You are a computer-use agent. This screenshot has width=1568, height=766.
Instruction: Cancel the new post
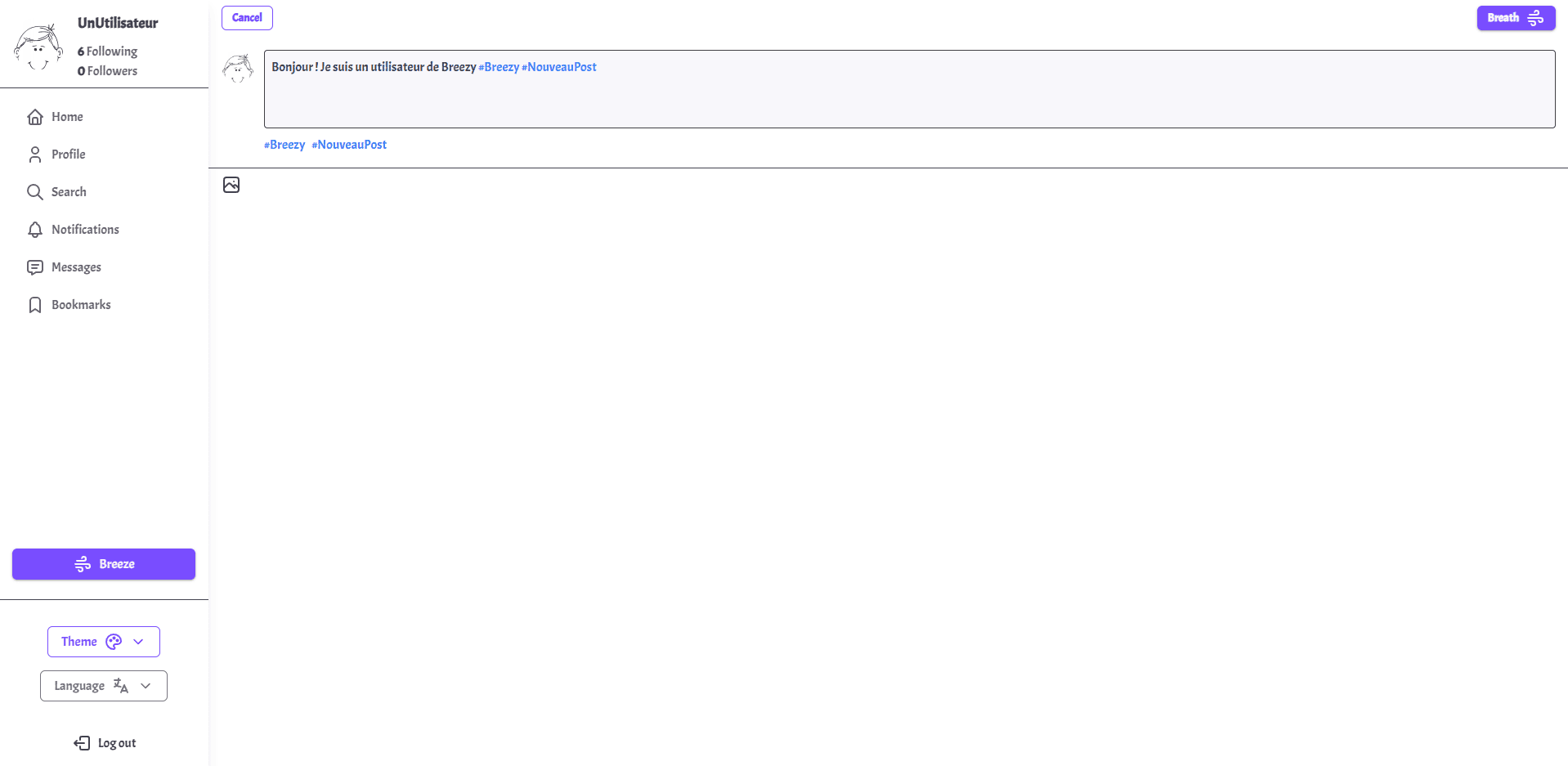(x=247, y=18)
